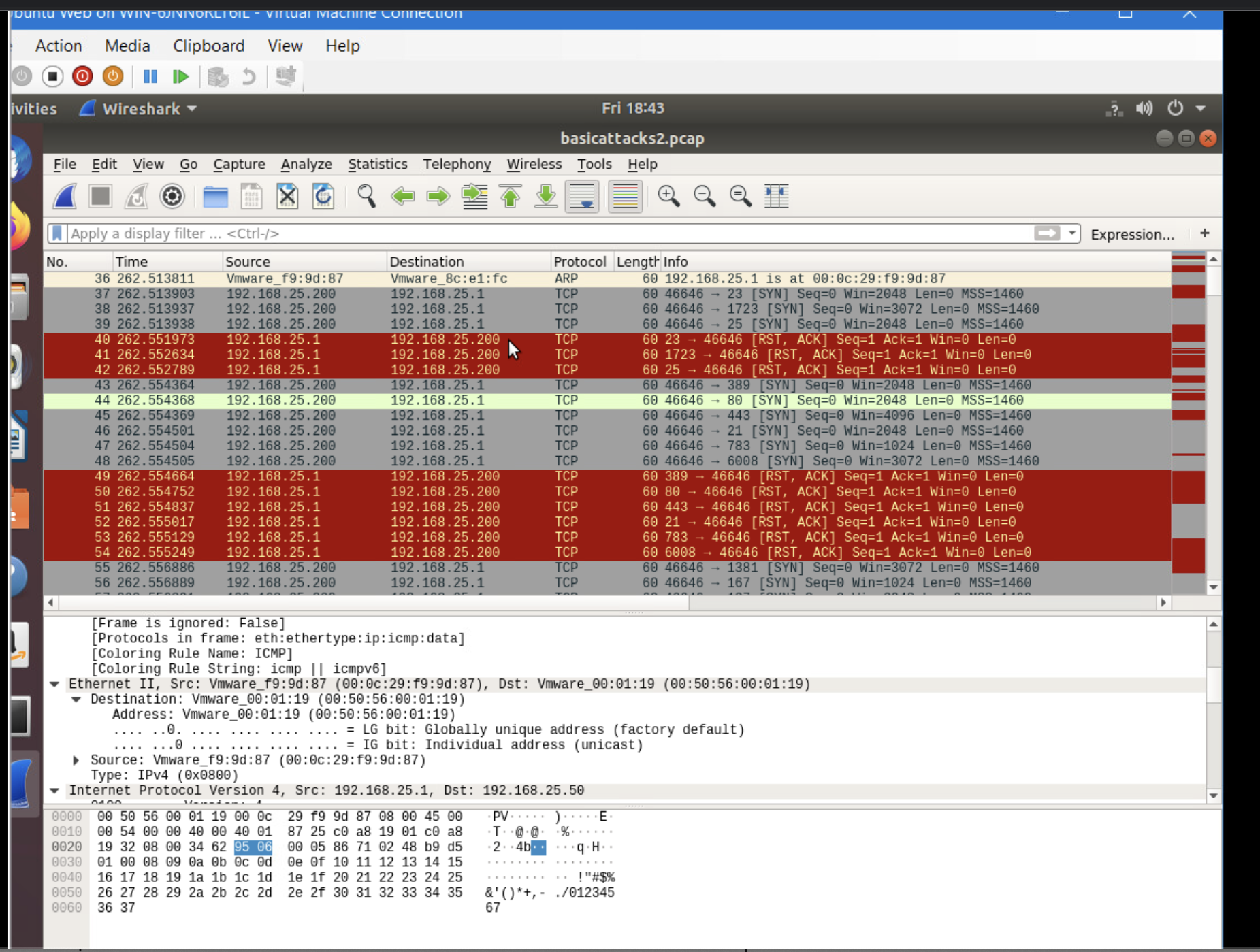Click resize columns icon
The image size is (1260, 952).
point(776,197)
